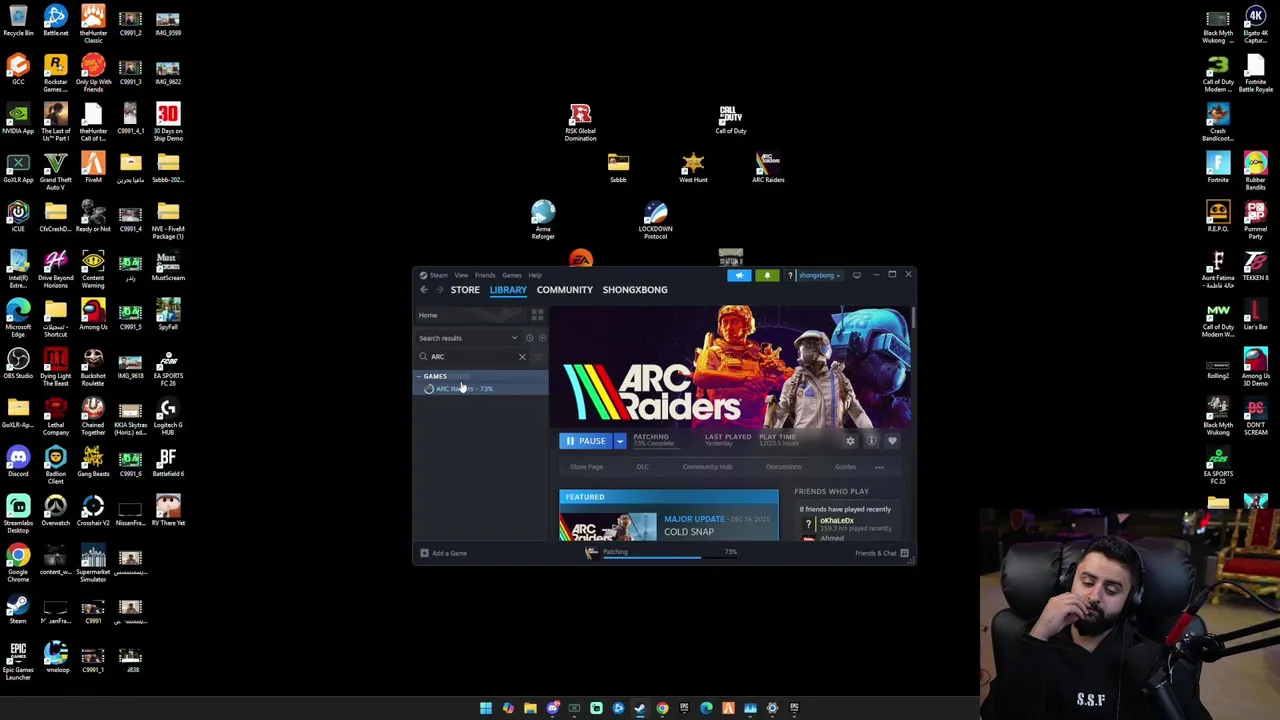Select the Battle.net desktop icon
This screenshot has height=720, width=1280.
pyautogui.click(x=56, y=22)
